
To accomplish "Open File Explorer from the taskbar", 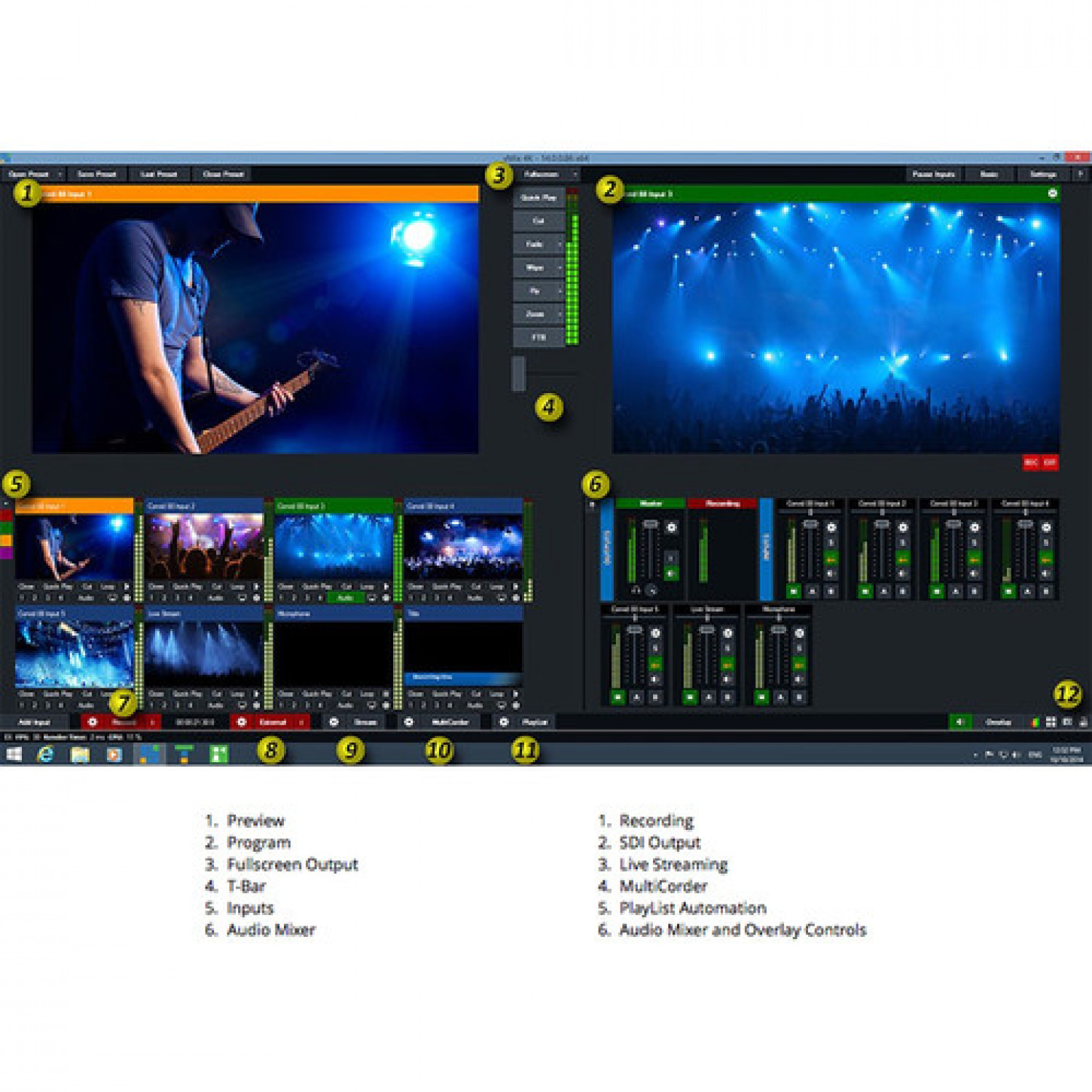I will click(80, 754).
